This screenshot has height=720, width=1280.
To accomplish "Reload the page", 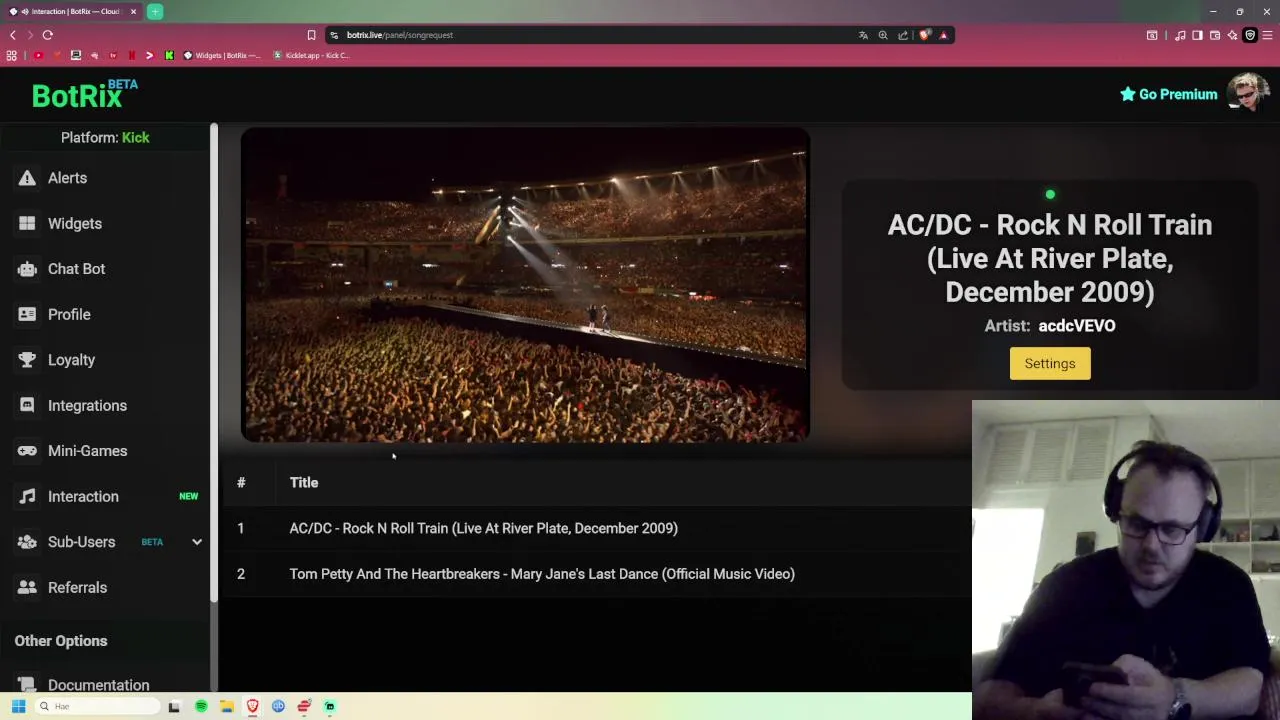I will pos(47,35).
